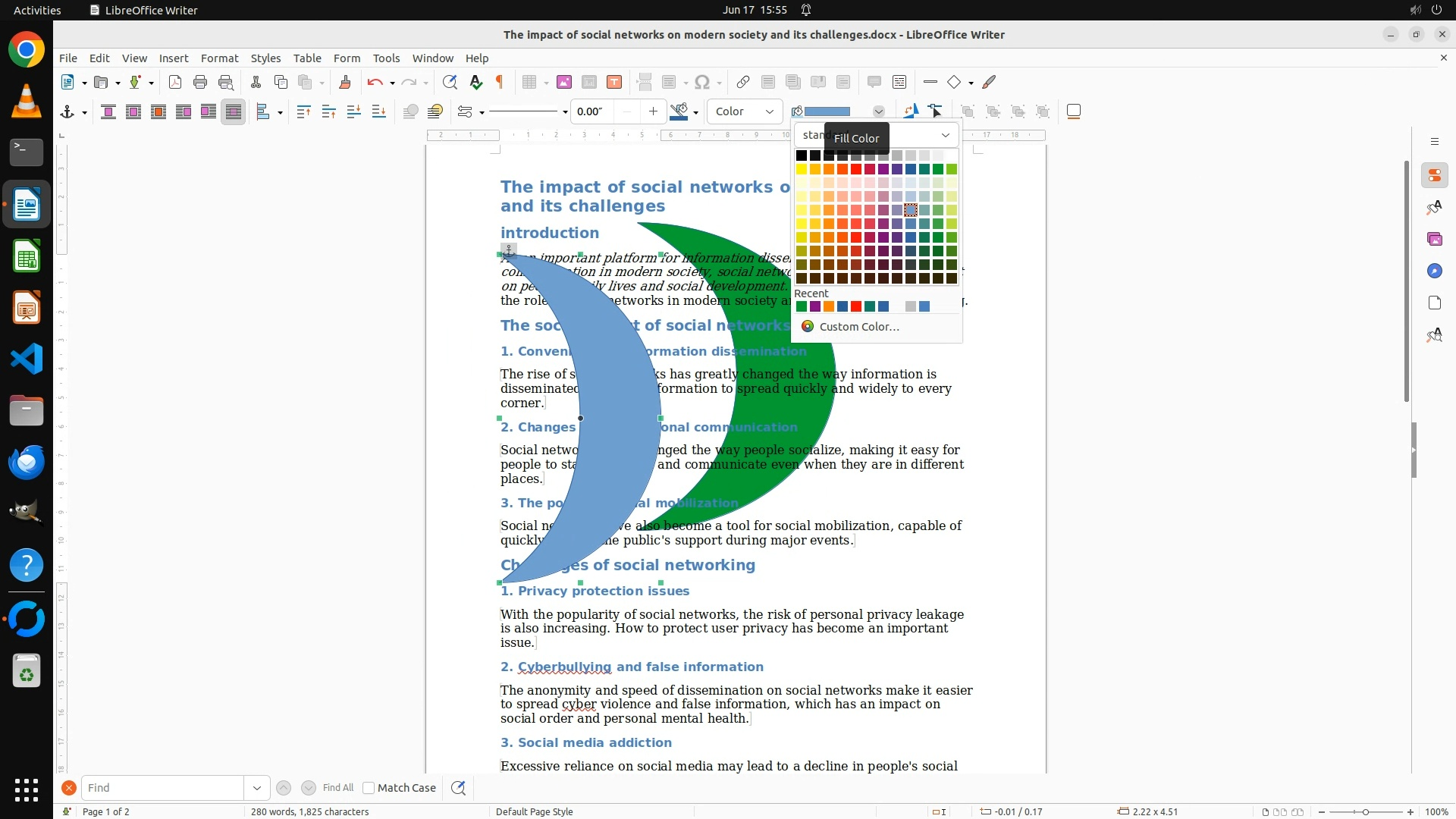Image resolution: width=1456 pixels, height=819 pixels.
Task: Open the Gallery panel in the sidebar
Action: [1434, 239]
